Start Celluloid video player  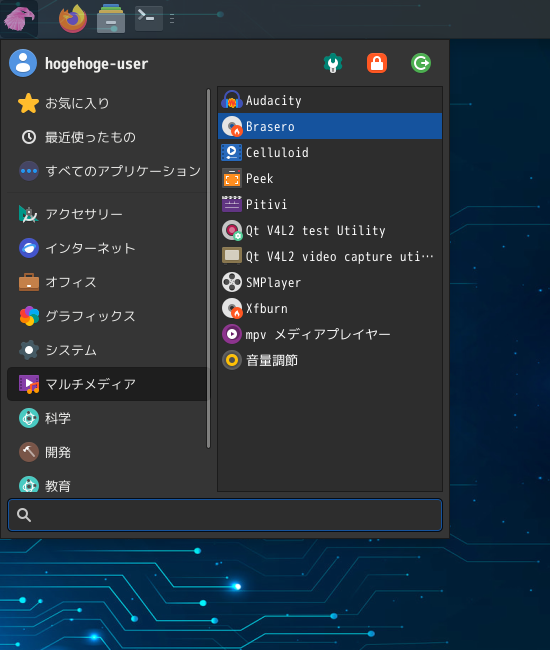pyautogui.click(x=330, y=152)
